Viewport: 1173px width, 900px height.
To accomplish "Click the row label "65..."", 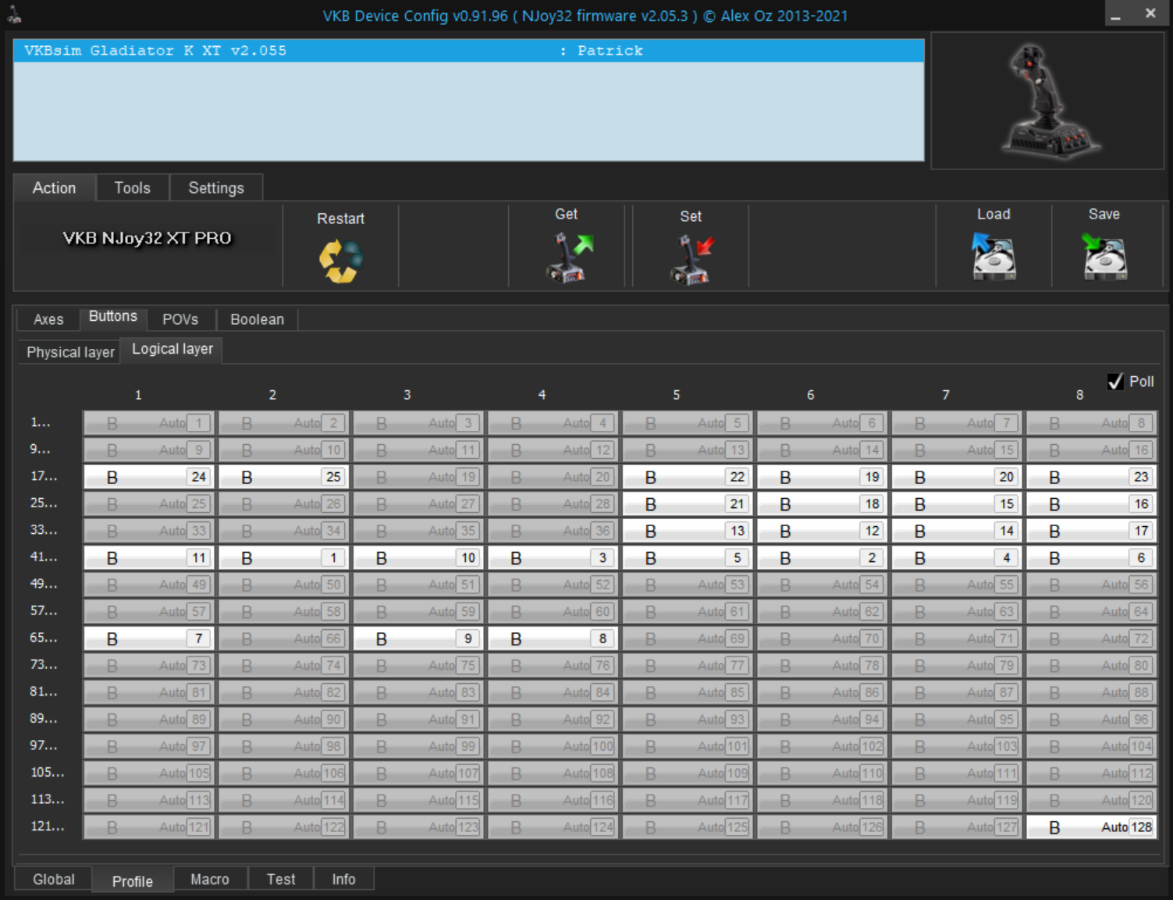I will (43, 638).
